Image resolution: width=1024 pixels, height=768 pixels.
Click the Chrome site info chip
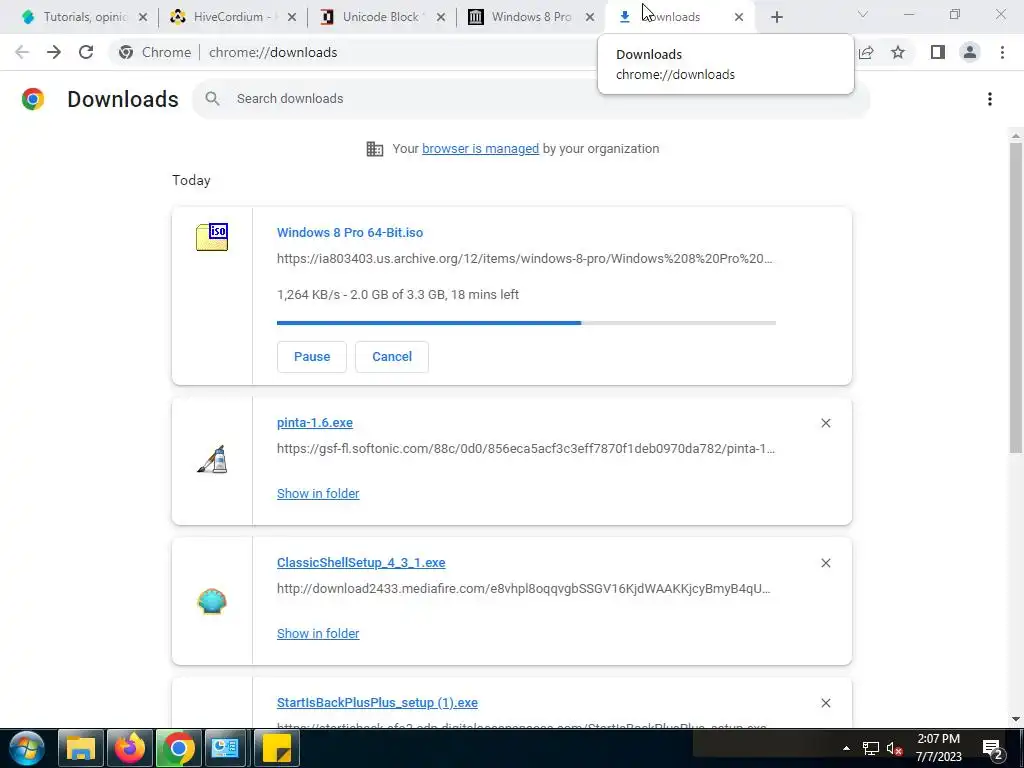[155, 52]
